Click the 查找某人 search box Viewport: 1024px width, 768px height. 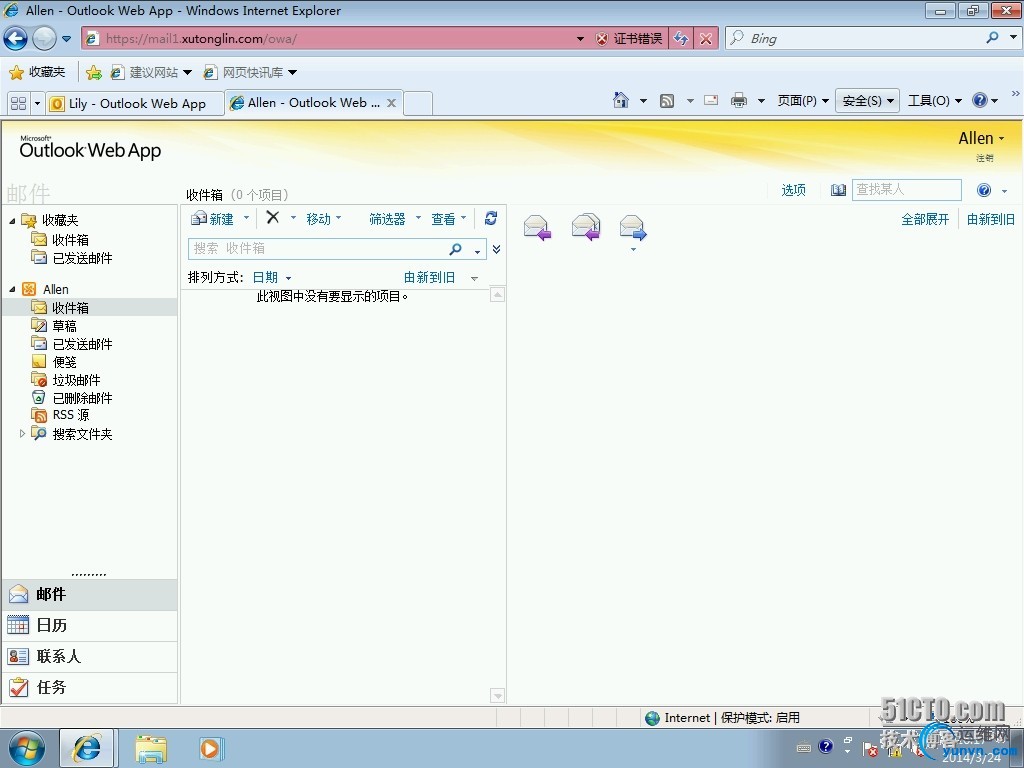(905, 190)
